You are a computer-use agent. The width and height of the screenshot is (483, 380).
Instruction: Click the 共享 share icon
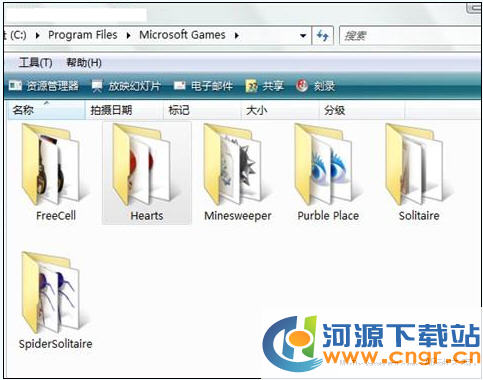point(252,86)
